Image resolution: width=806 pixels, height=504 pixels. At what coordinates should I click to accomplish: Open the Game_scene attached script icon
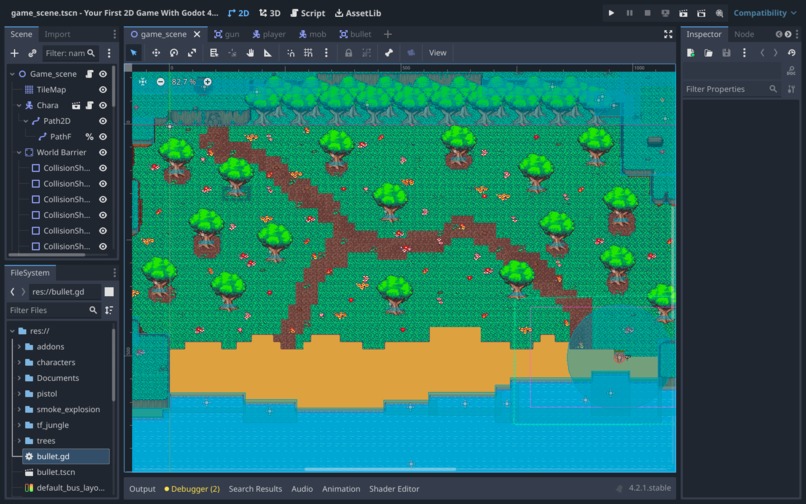[89, 74]
